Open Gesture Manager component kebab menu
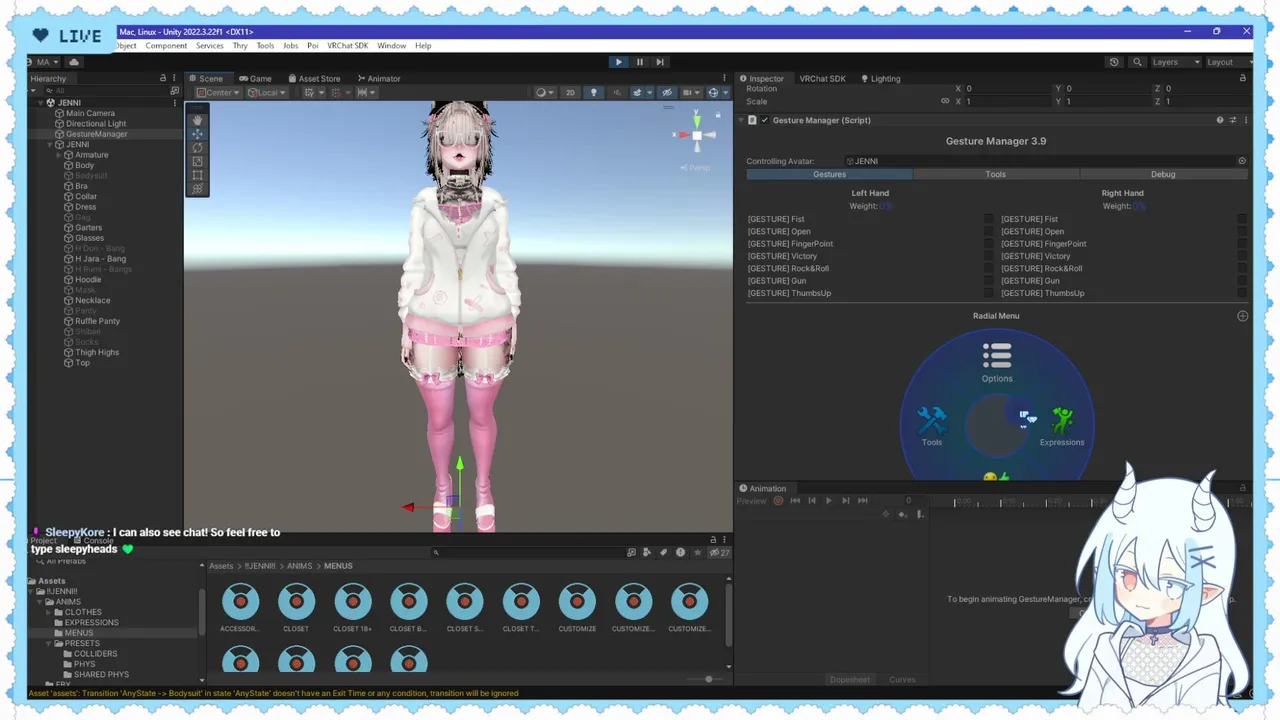This screenshot has width=1280, height=720. (x=1244, y=120)
